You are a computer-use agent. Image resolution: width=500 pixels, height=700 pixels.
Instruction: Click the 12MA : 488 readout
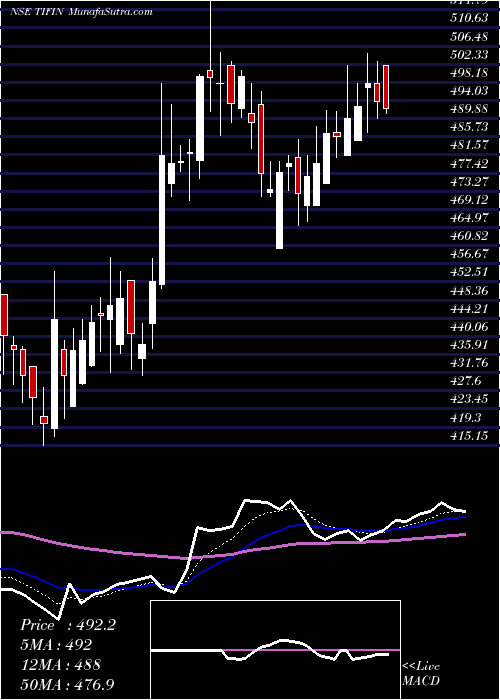coord(60,664)
